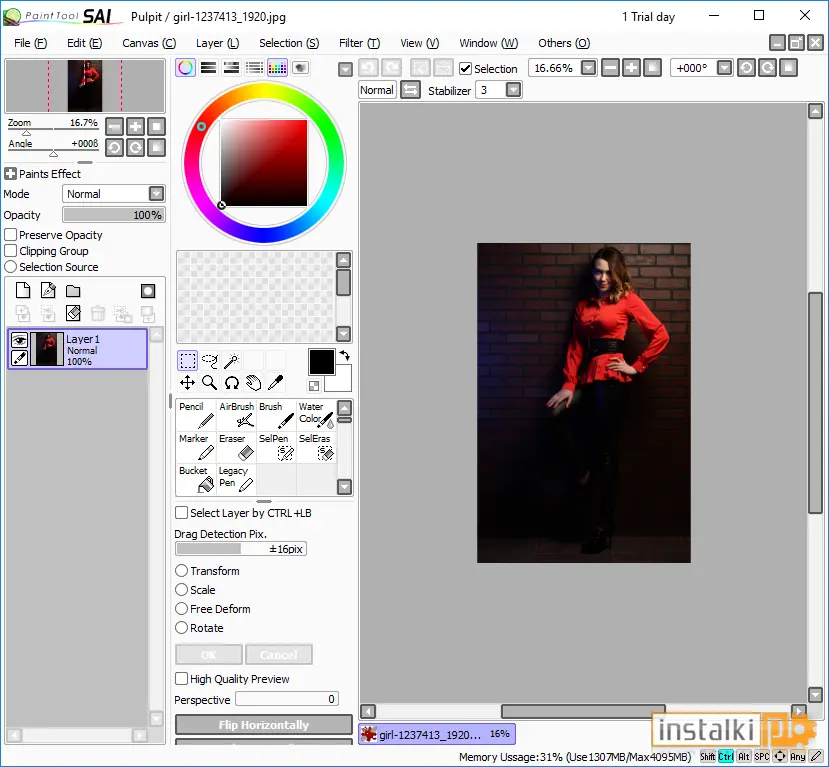Hide Layer1 with the eye icon

(x=19, y=340)
